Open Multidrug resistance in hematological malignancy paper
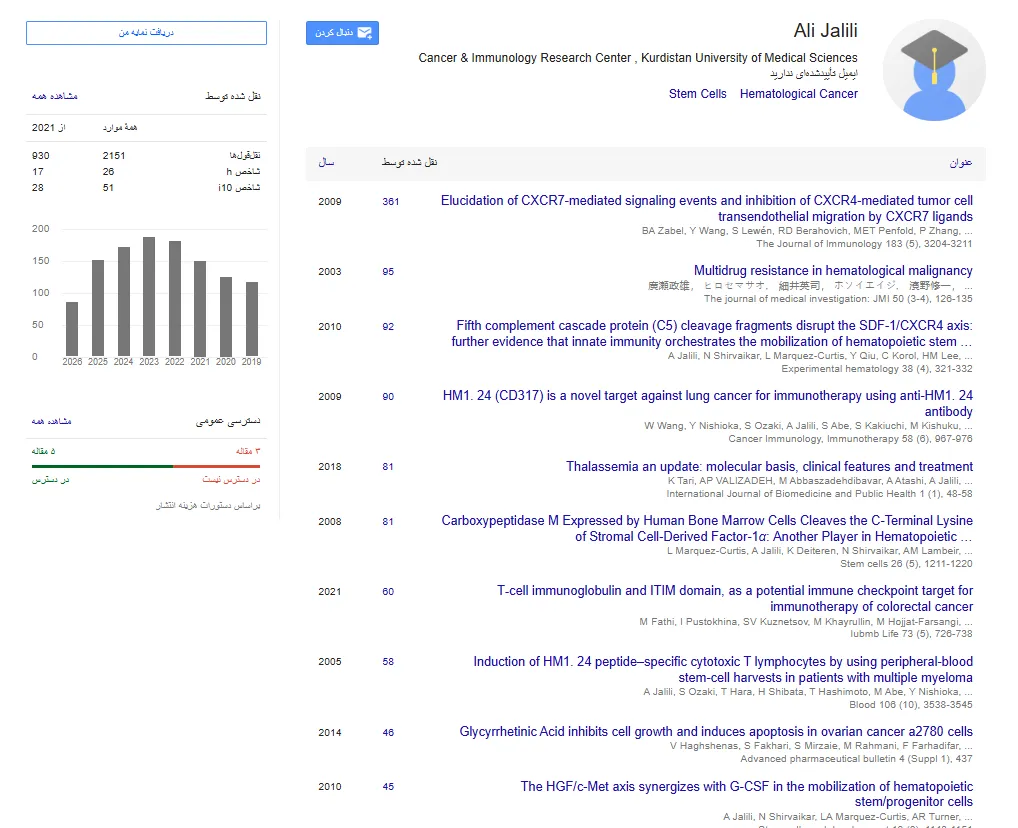1018x828 pixels. click(x=833, y=270)
